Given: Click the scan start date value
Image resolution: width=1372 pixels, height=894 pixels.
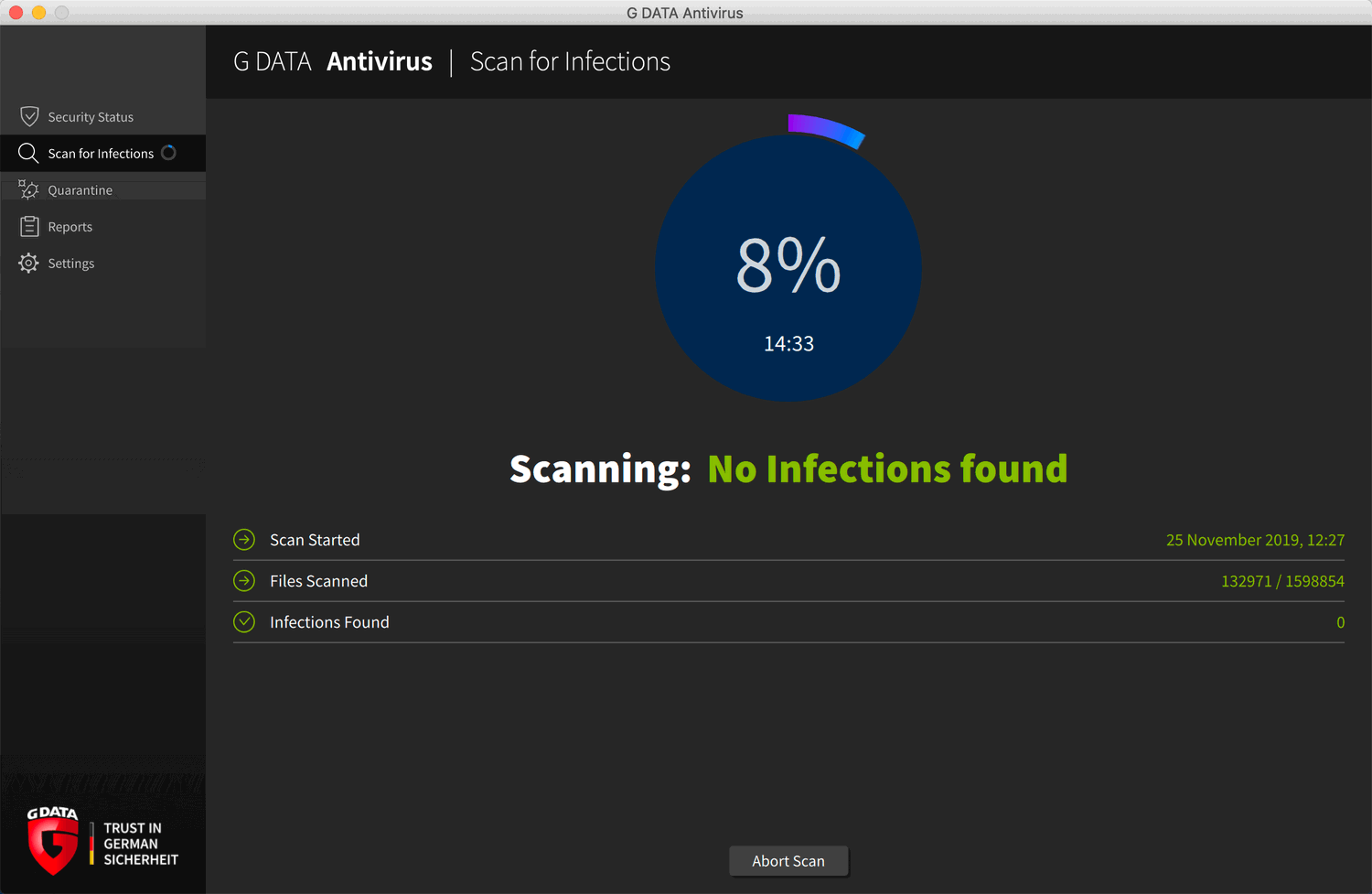Looking at the screenshot, I should 1255,540.
